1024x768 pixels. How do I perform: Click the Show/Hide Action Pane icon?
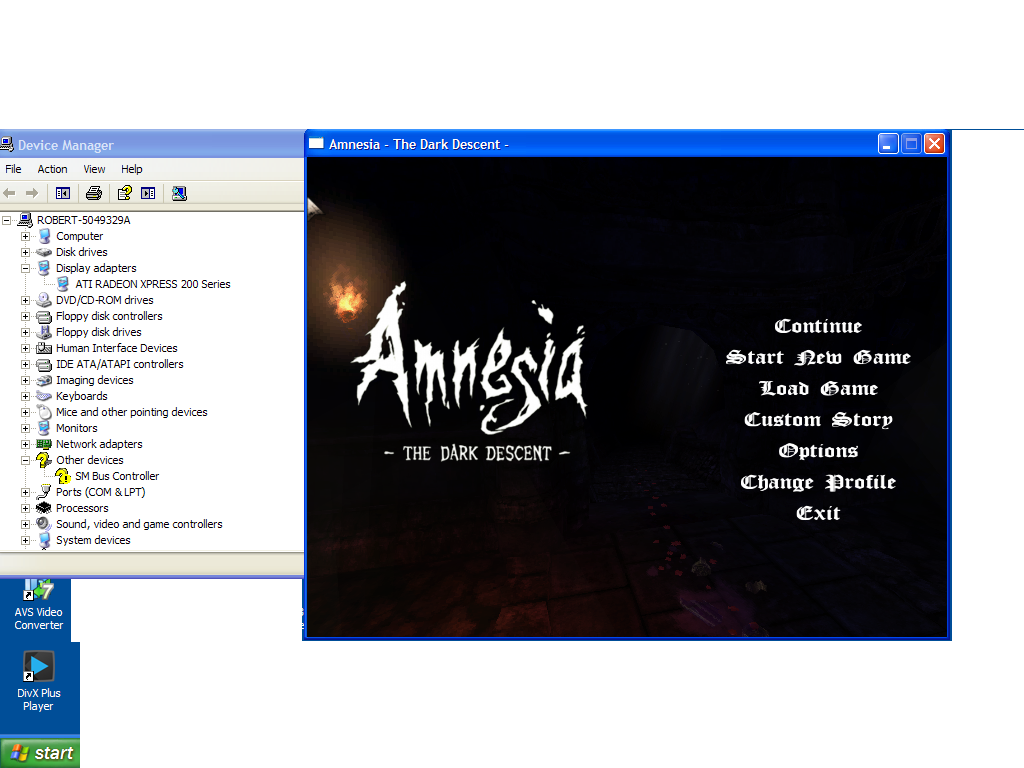(148, 193)
